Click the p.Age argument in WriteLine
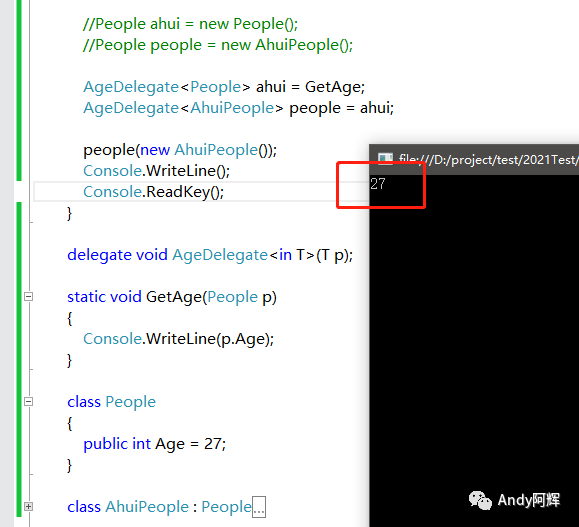This screenshot has width=579, height=527. click(x=243, y=339)
